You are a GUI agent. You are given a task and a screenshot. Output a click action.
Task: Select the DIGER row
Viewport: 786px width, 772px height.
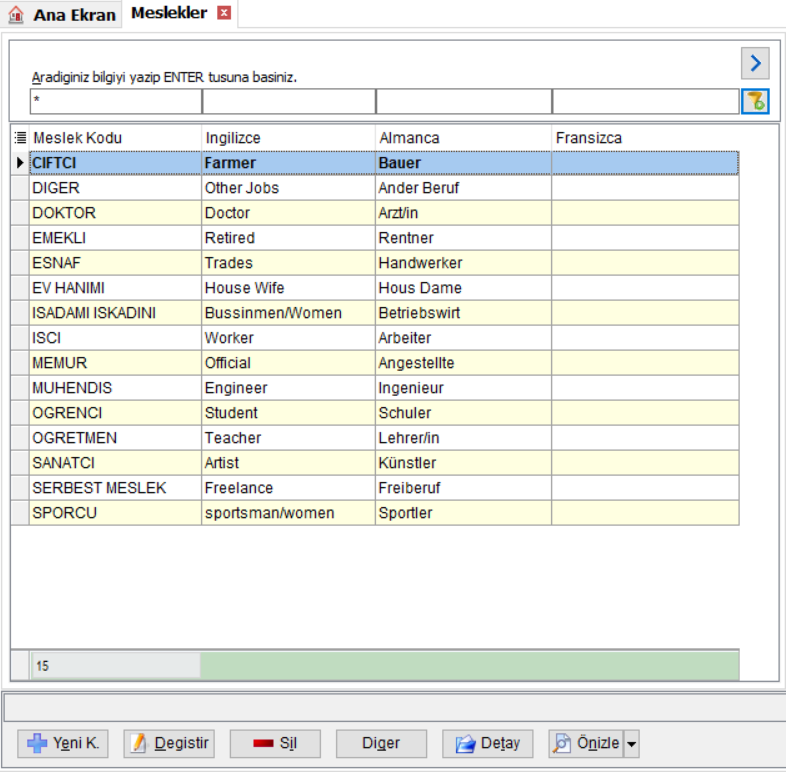384,188
